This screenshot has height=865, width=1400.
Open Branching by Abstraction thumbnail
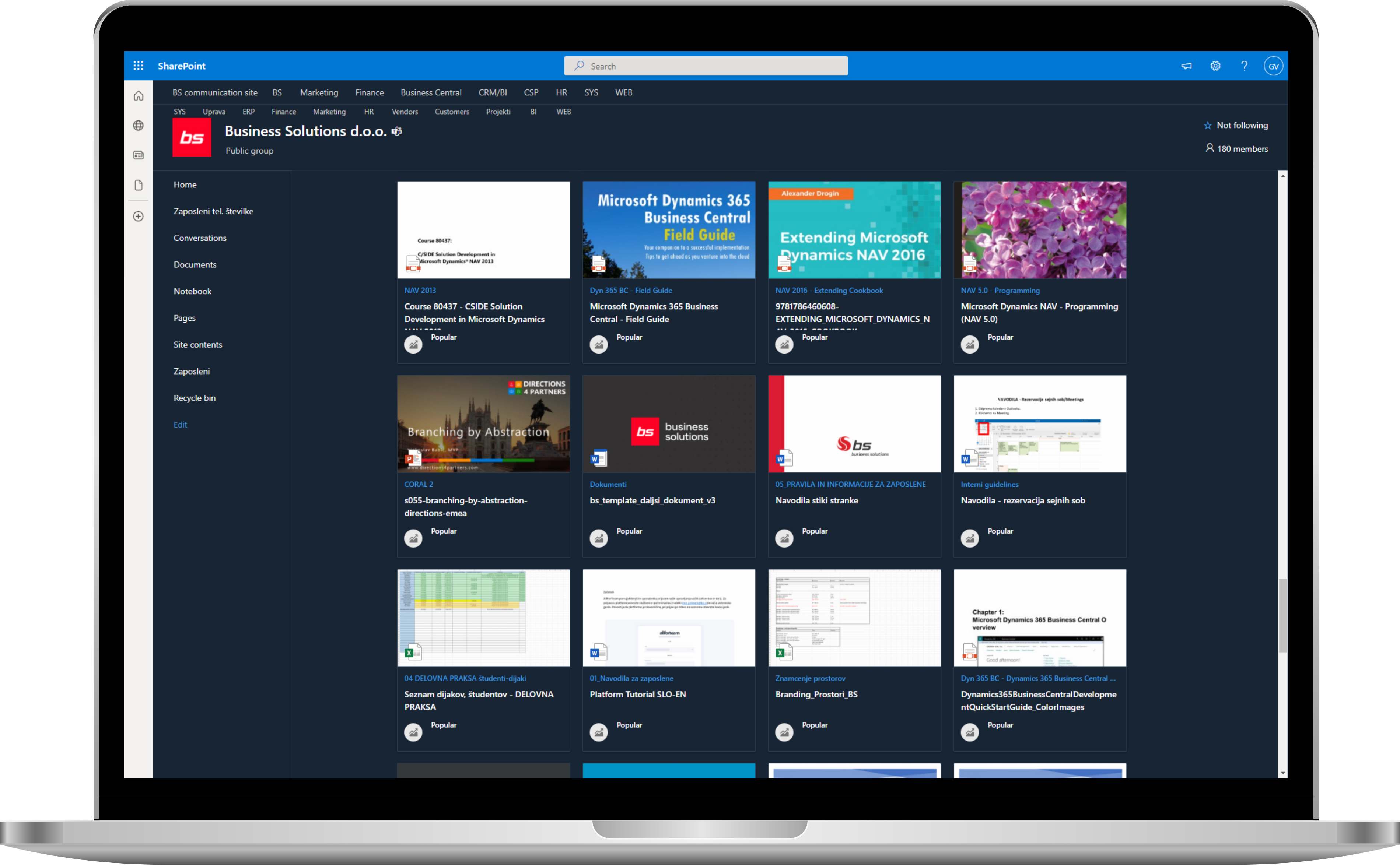483,424
